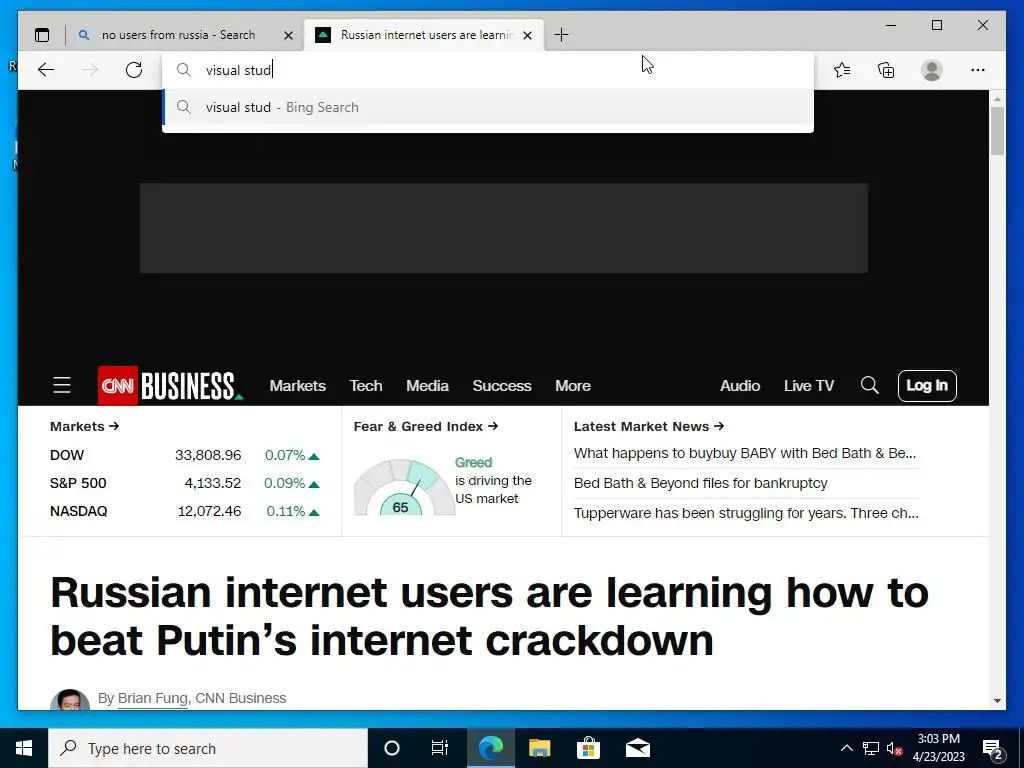The width and height of the screenshot is (1024, 768).
Task: Click the disabled forward navigation arrow
Action: click(90, 70)
